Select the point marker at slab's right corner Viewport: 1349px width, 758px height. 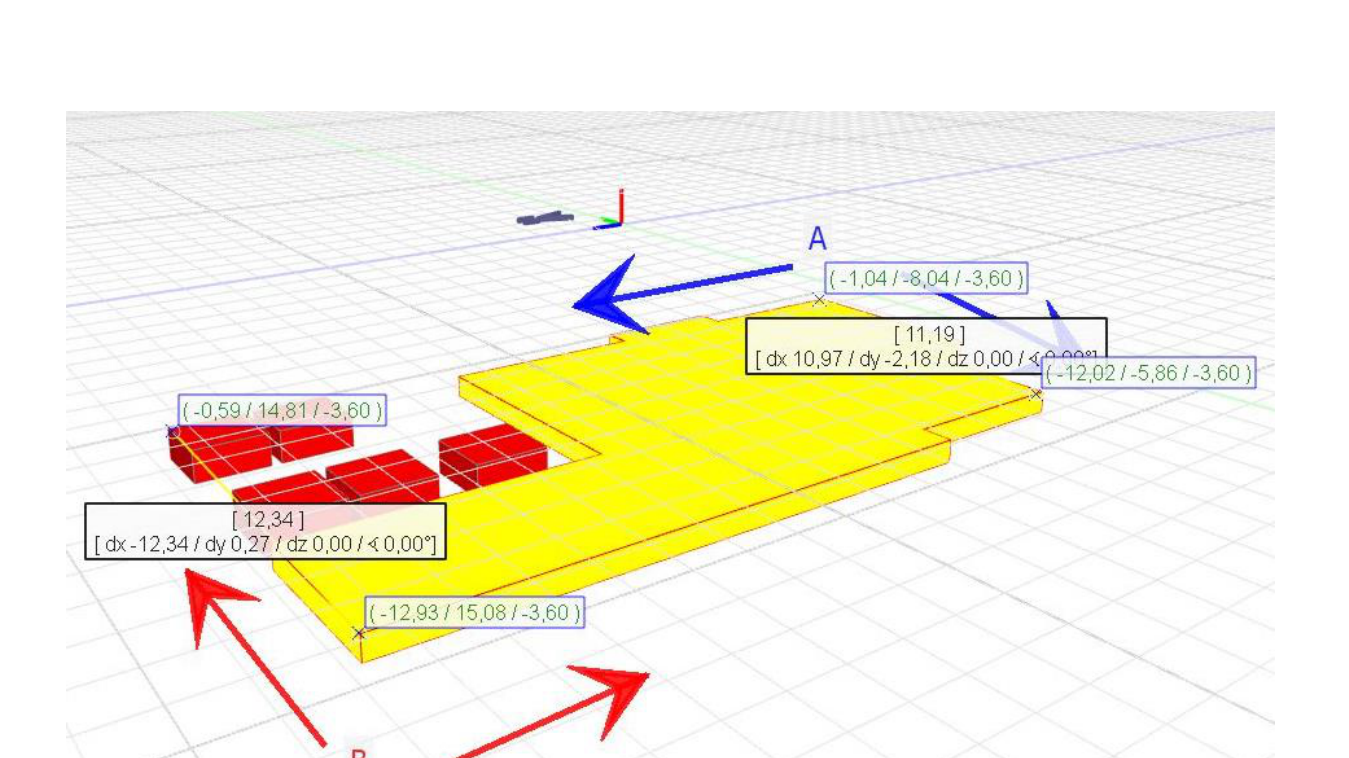point(1035,394)
